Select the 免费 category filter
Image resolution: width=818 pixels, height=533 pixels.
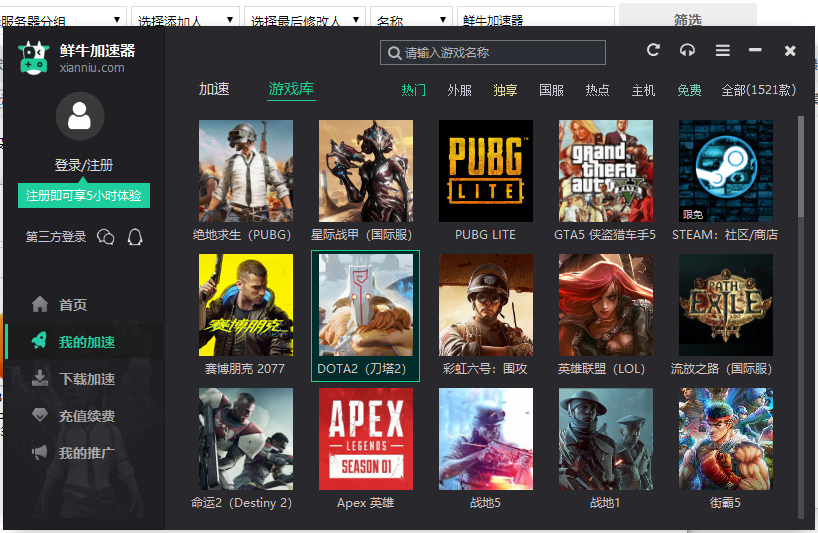point(689,90)
